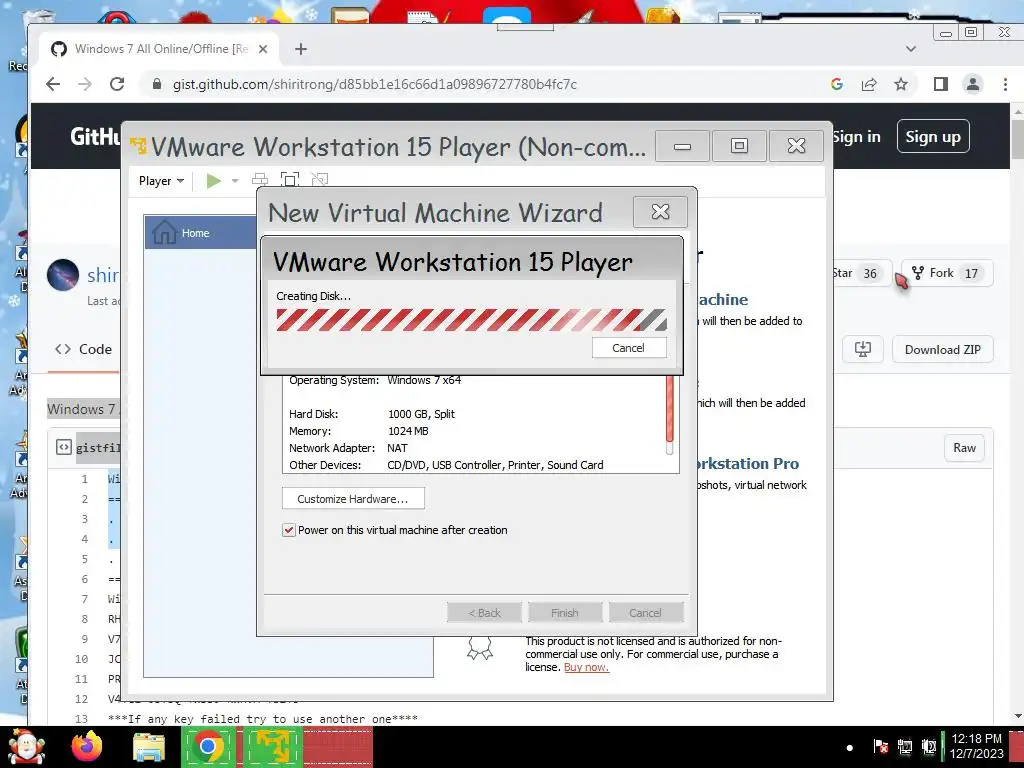
Task: Switch to VMware Player taskbar button
Action: (273, 747)
